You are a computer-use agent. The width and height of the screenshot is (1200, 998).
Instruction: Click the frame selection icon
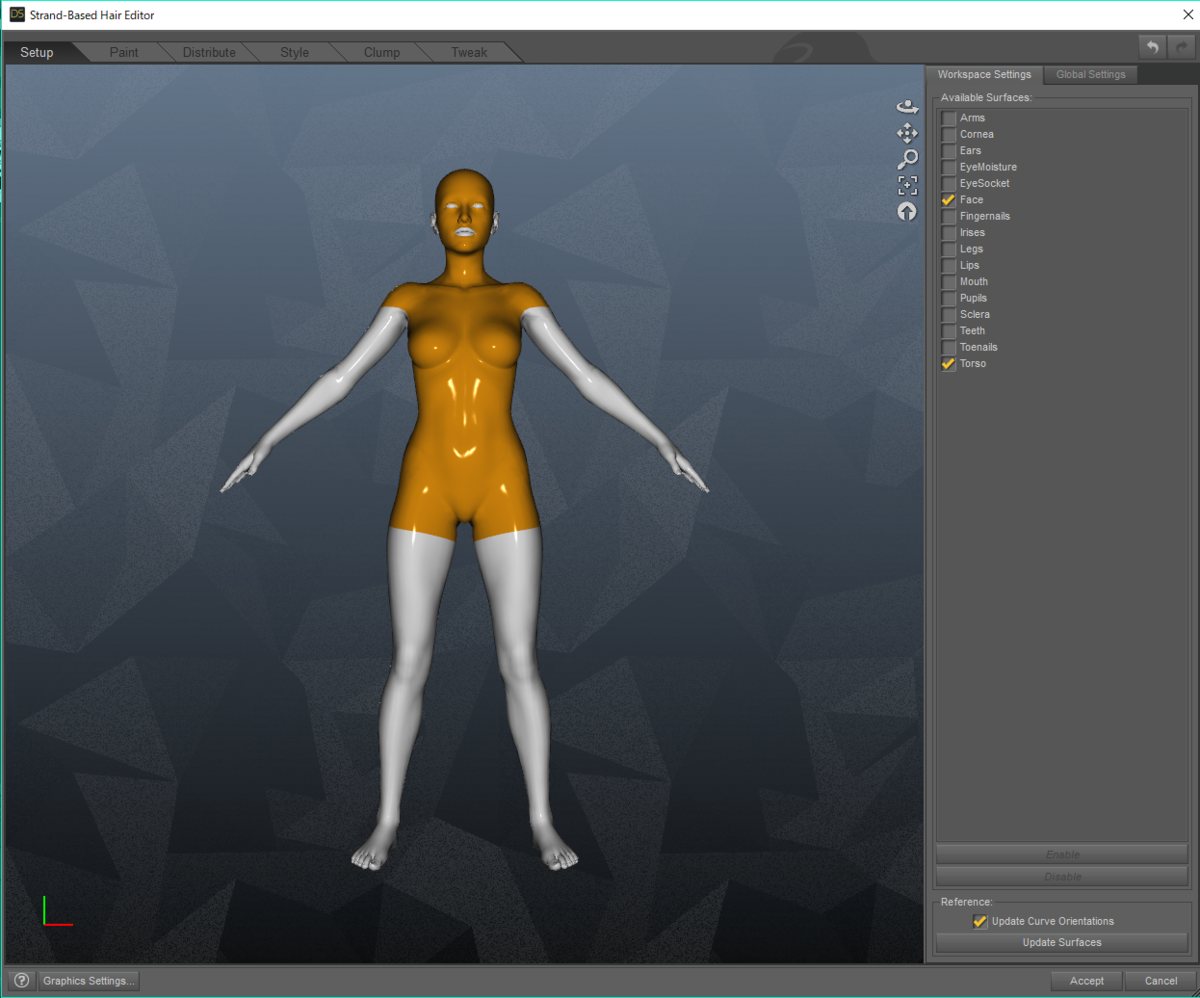click(x=907, y=185)
